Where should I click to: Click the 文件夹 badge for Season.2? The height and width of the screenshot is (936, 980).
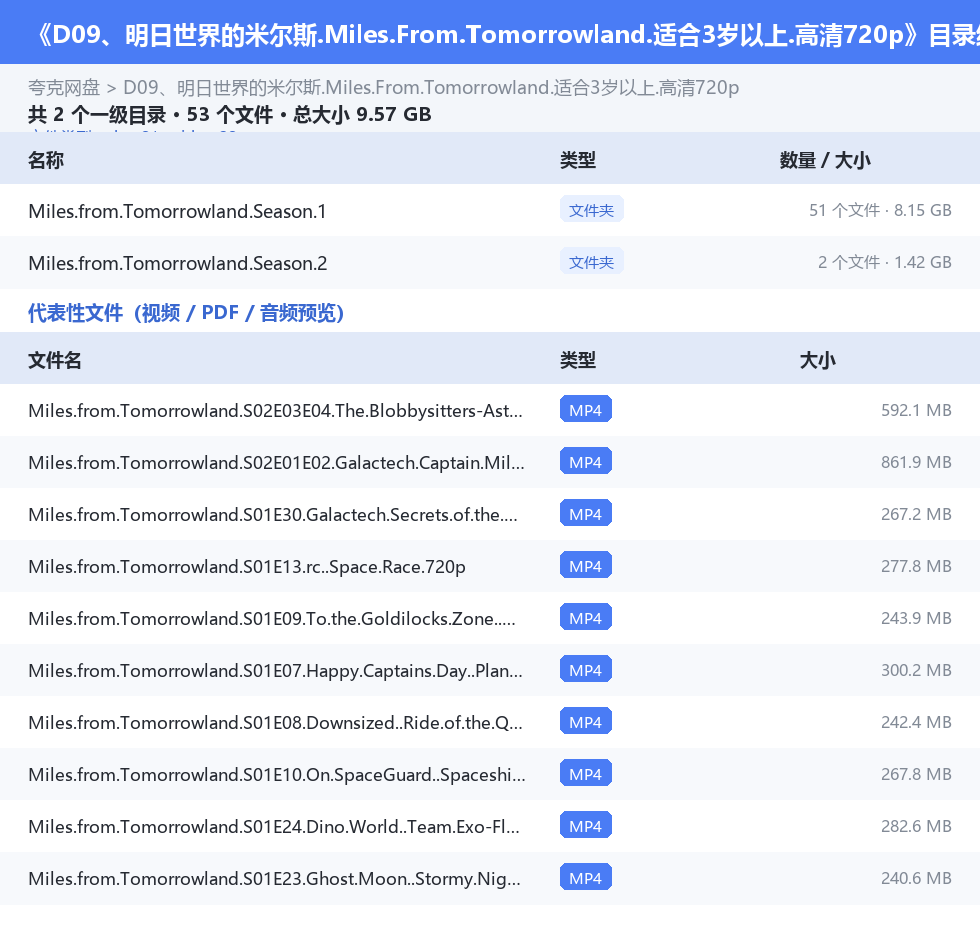pos(591,262)
